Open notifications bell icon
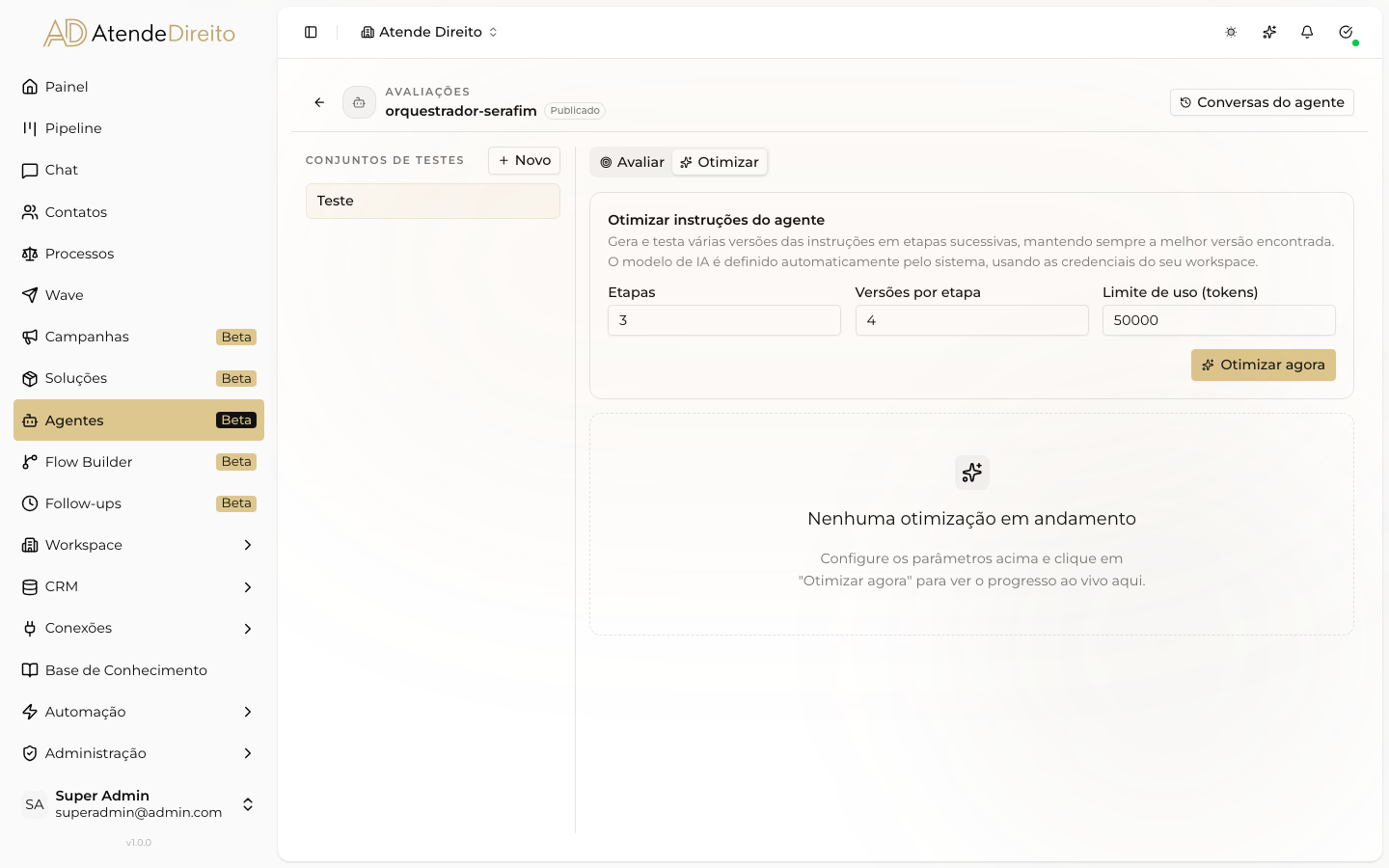Screen dimensions: 1389x868 point(1307,32)
